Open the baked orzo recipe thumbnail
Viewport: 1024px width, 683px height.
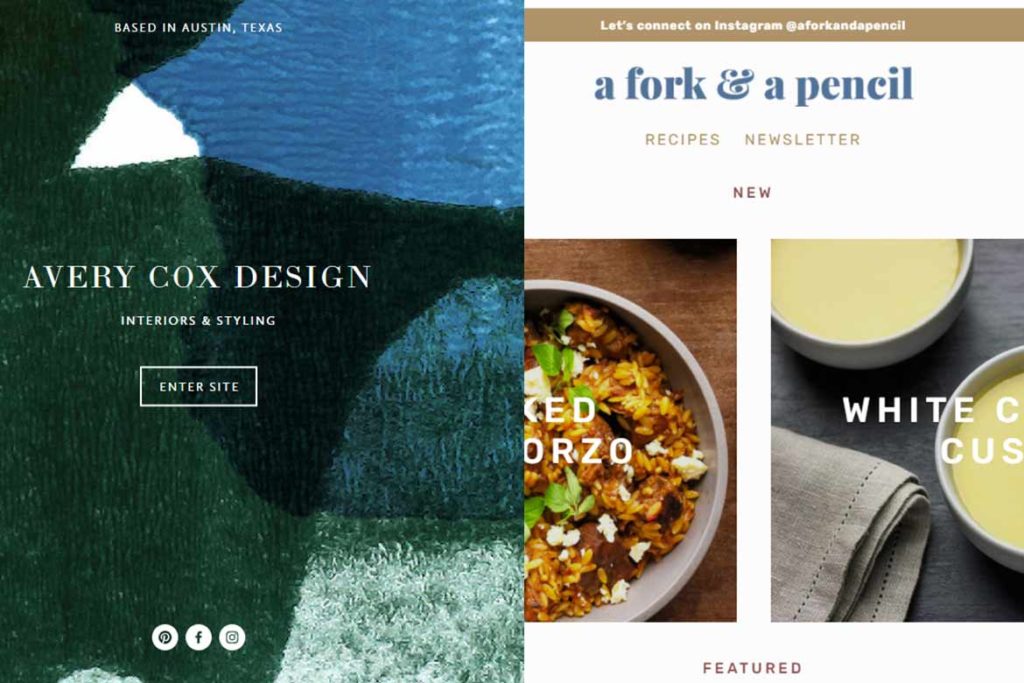(630, 430)
